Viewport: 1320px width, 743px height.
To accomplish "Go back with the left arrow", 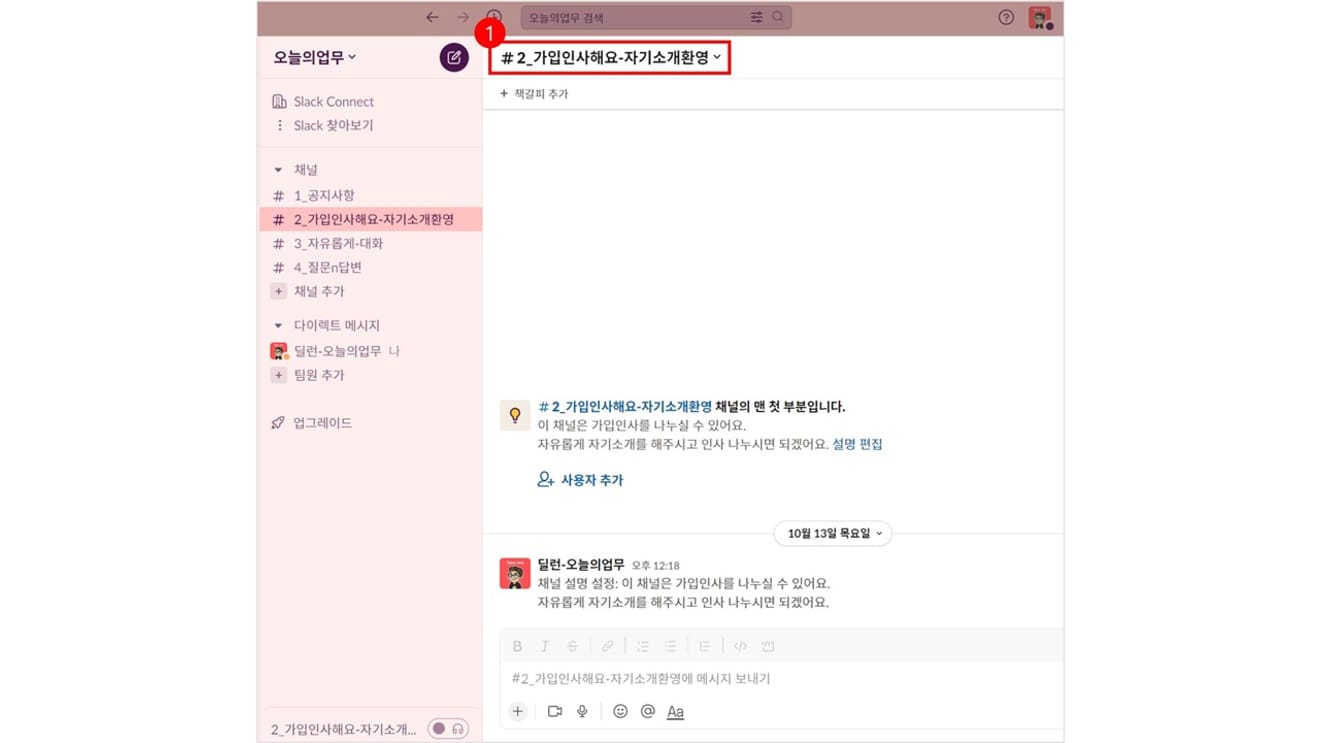I will click(432, 17).
